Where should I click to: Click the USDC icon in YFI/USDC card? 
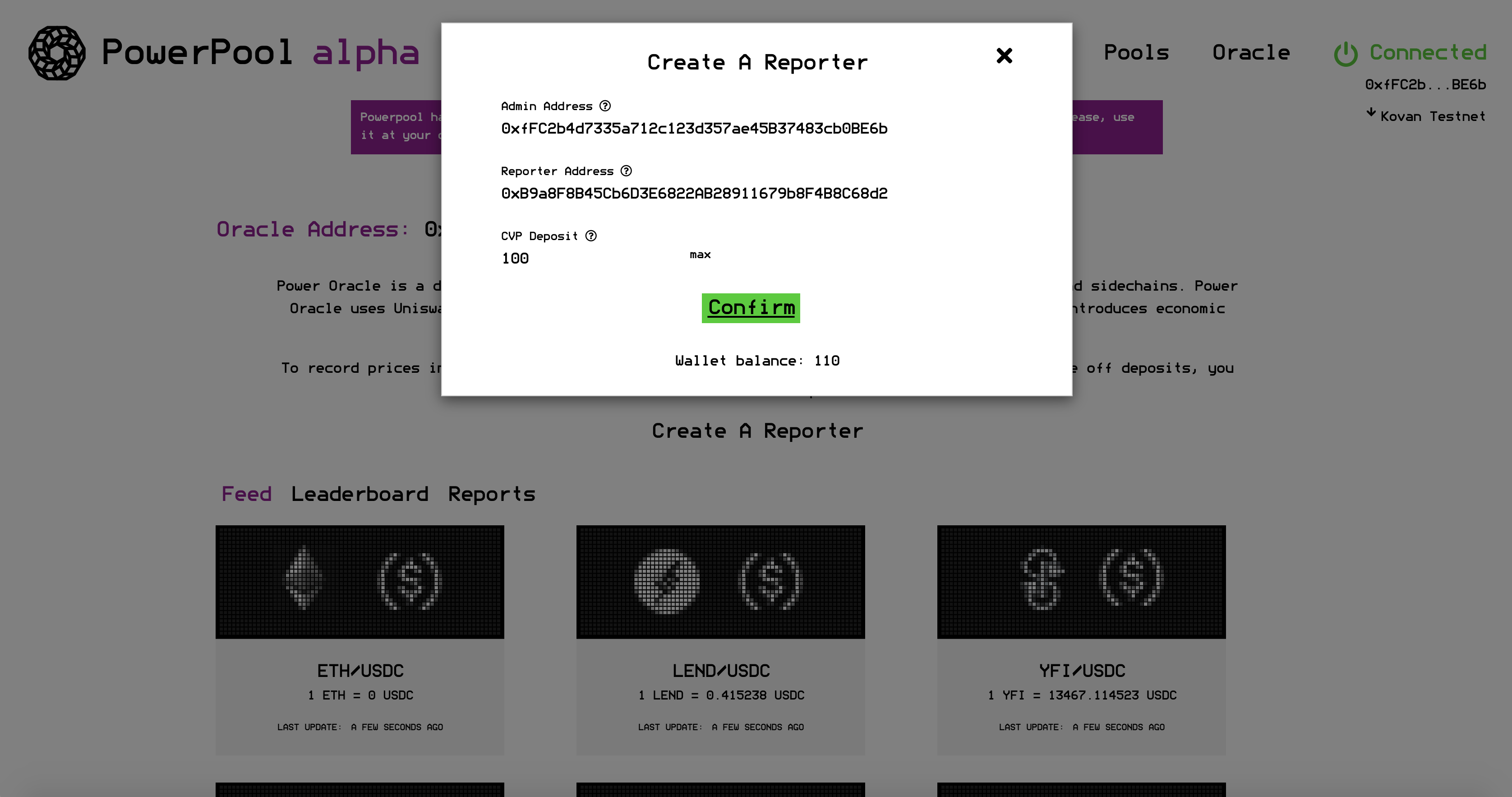click(1132, 579)
